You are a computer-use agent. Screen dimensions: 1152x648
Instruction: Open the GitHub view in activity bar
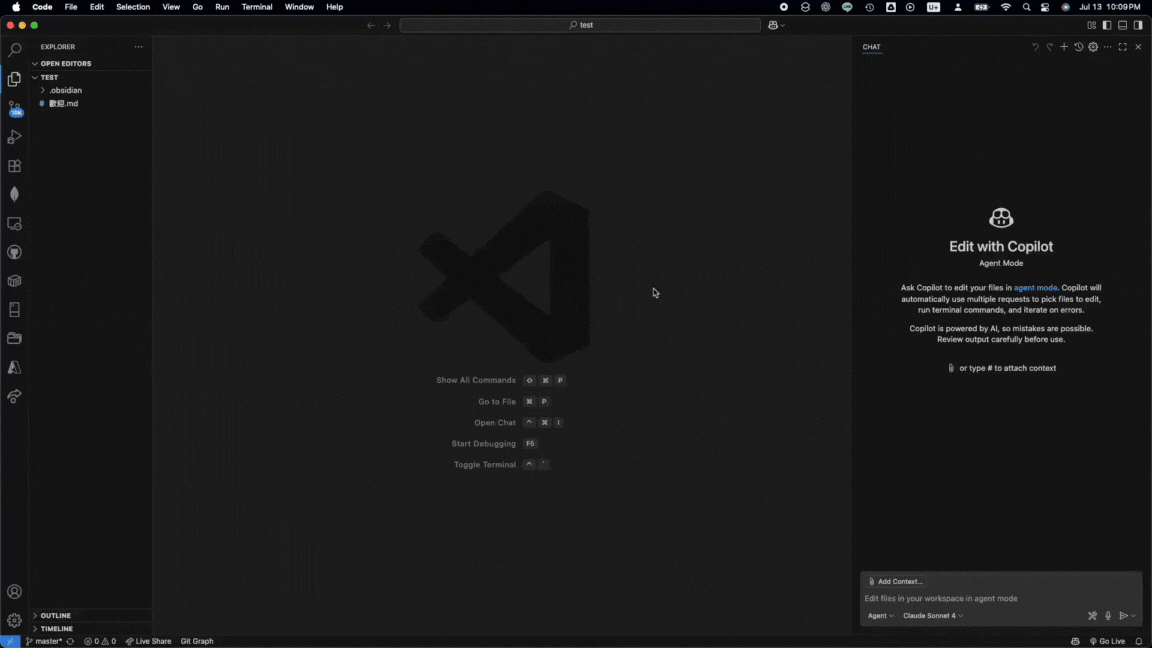coord(14,253)
